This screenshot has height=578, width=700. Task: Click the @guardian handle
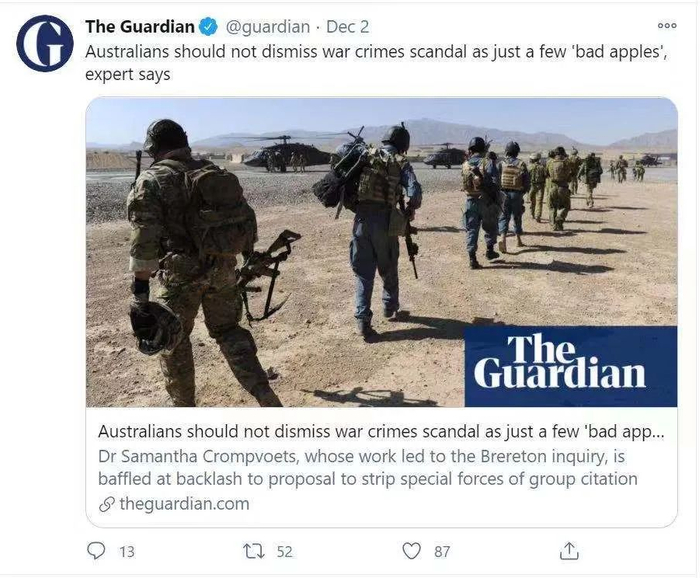(268, 27)
